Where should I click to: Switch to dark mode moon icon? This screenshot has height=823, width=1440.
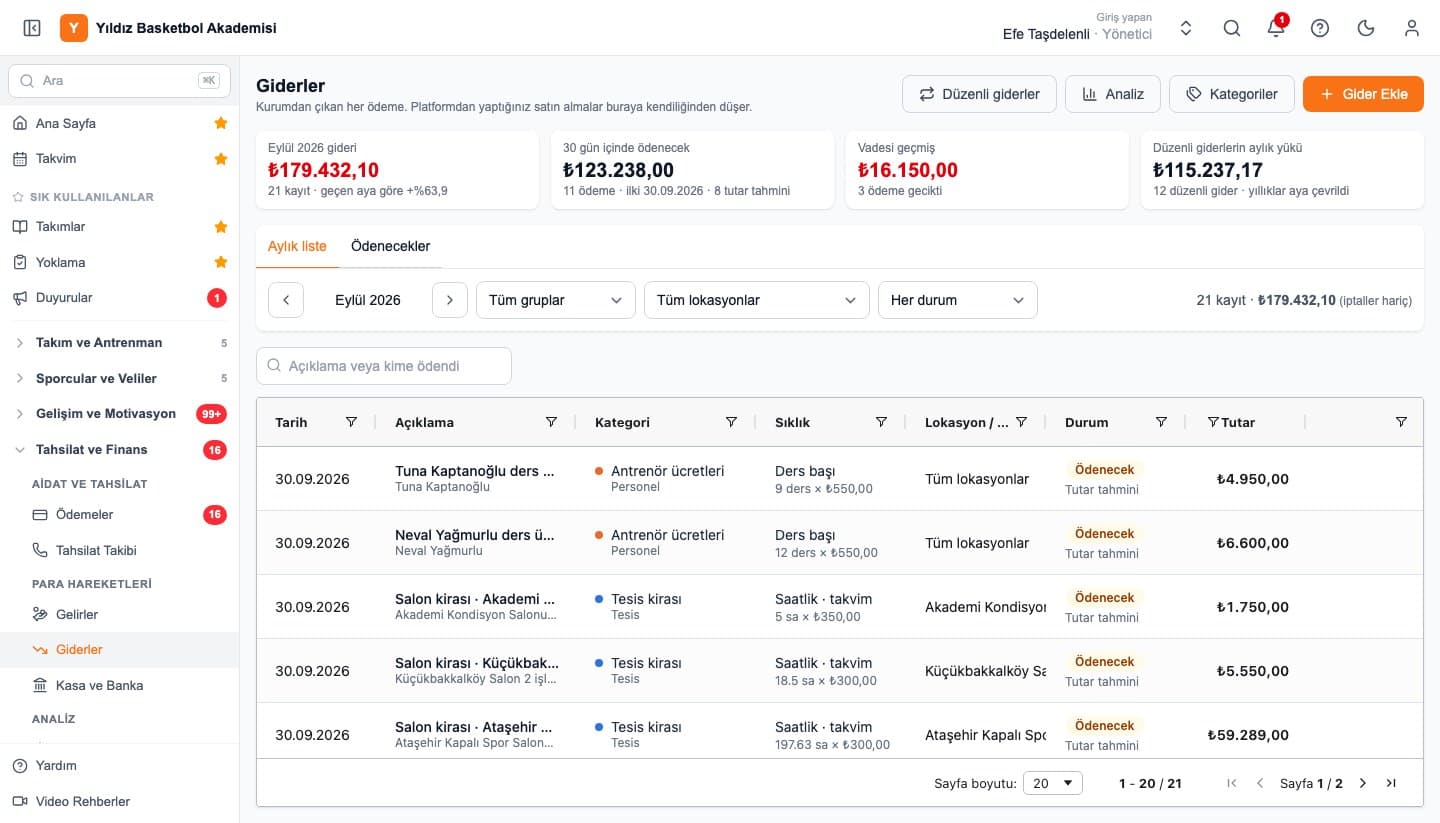(x=1366, y=28)
